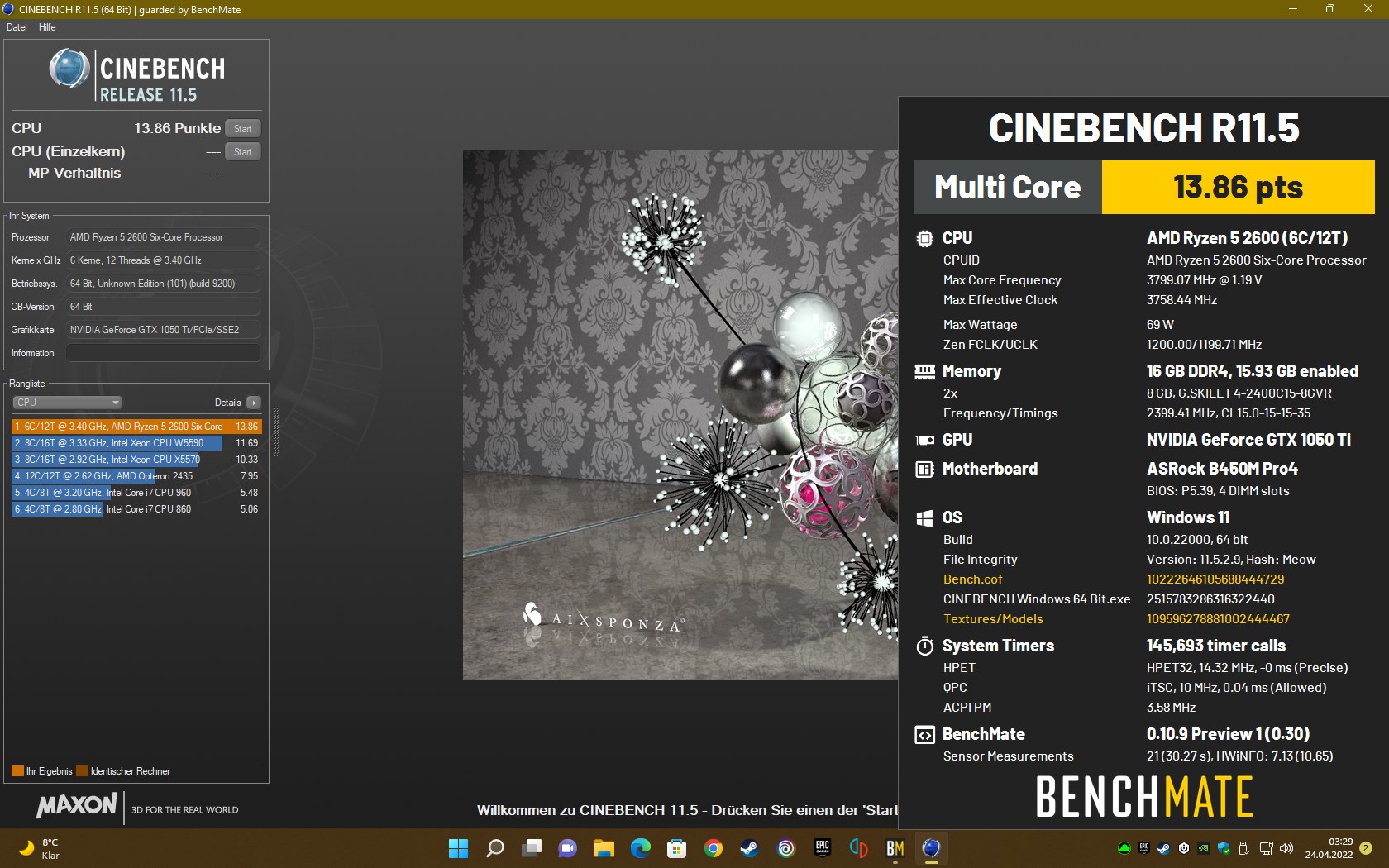Screen dimensions: 1389x868
Task: Launch Google Chrome from the taskbar
Action: 714,848
